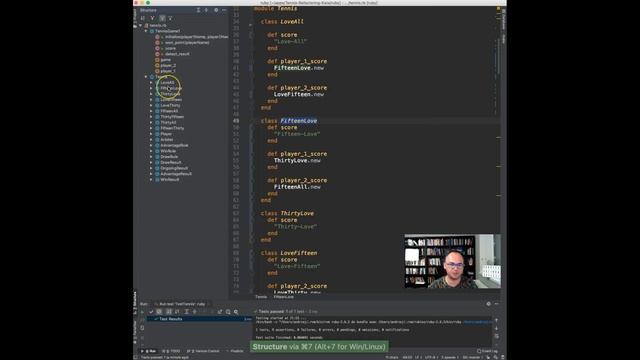Select the game field in Structure

(x=166, y=60)
